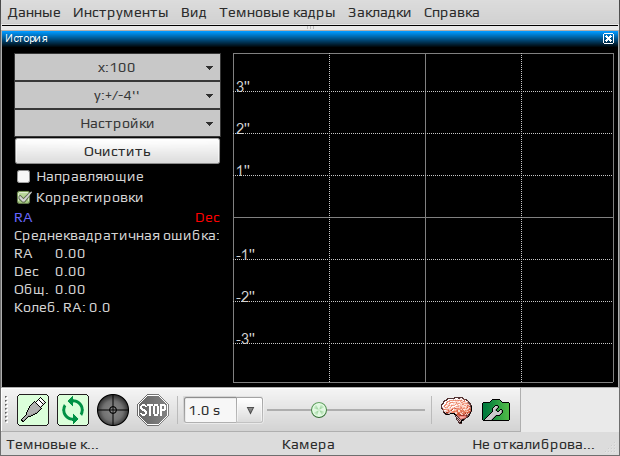Click the Темновые к... status text
Viewport: 620px width, 456px height.
coord(53,445)
